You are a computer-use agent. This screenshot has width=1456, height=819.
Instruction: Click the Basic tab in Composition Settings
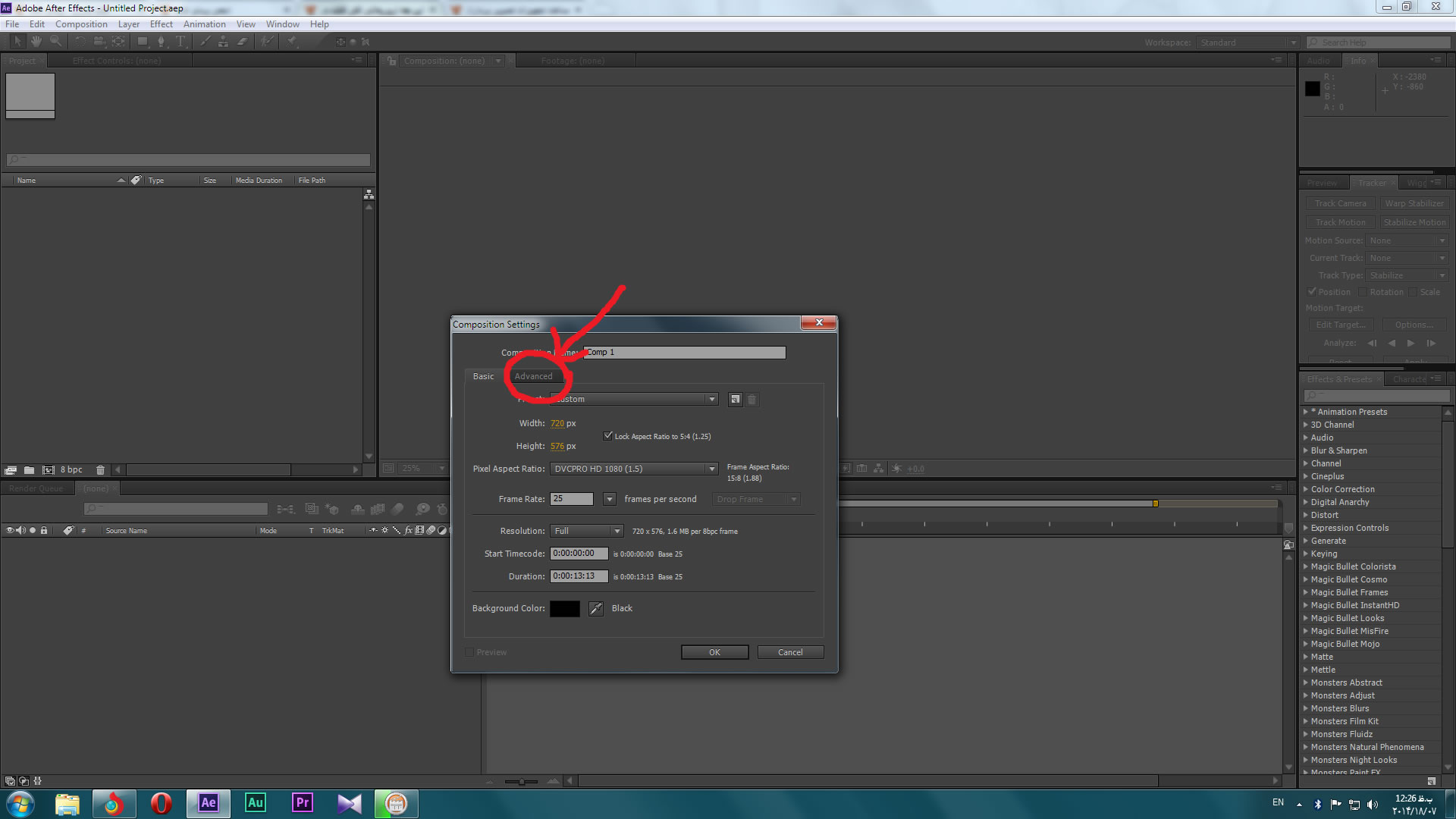pyautogui.click(x=483, y=375)
